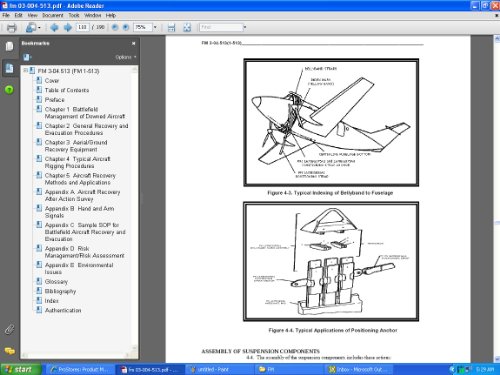The height and width of the screenshot is (375, 500).
Task: Open the Tools menu
Action: (x=74, y=15)
